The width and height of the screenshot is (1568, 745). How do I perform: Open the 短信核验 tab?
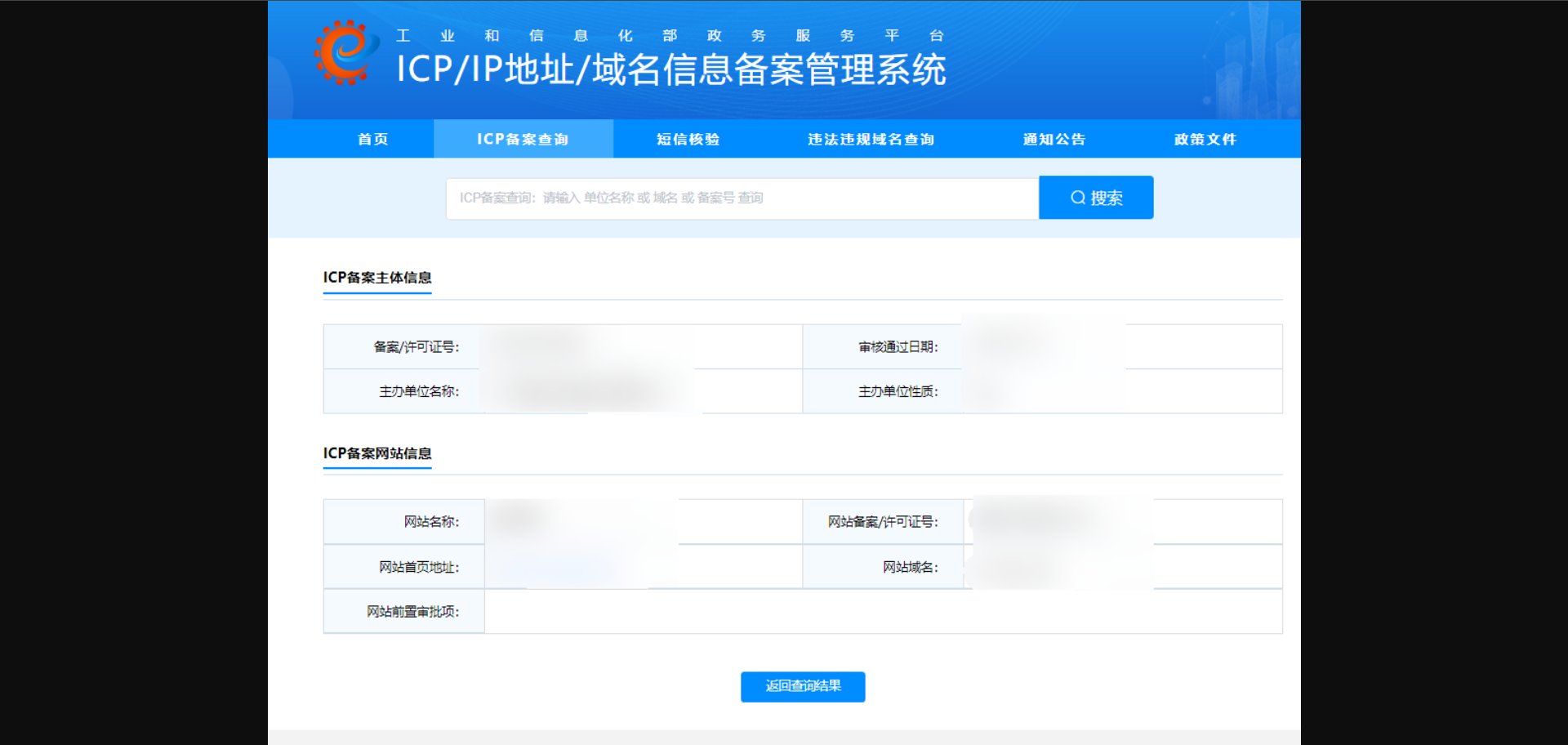pos(688,140)
